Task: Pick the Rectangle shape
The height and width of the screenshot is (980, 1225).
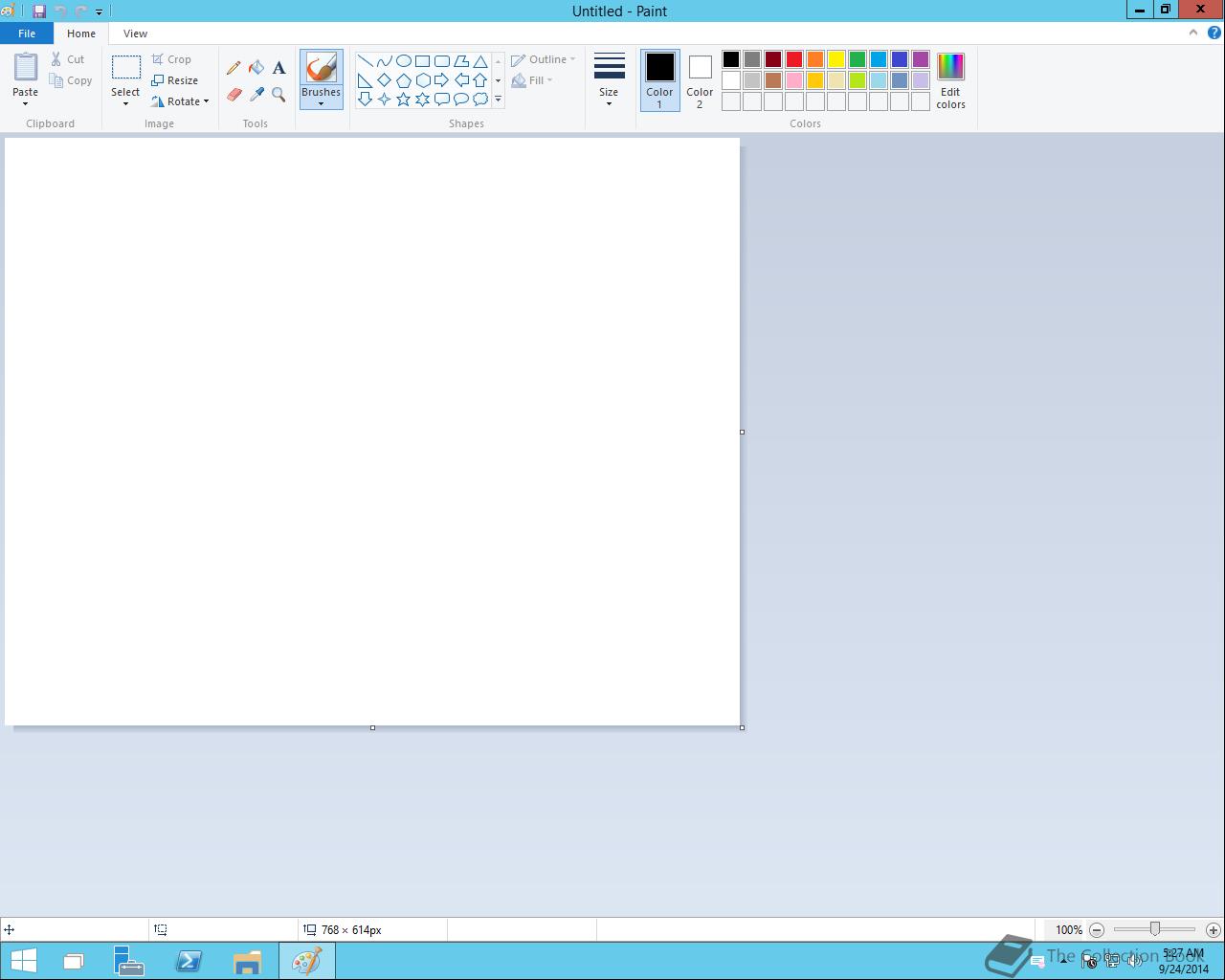Action: [422, 60]
